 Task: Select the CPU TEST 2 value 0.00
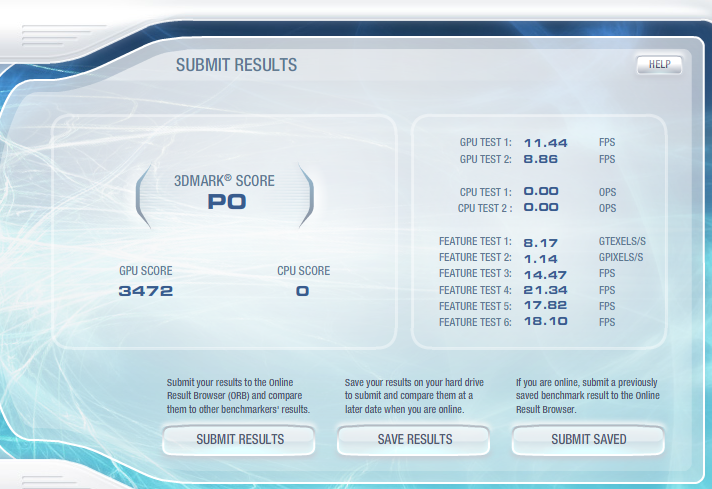pos(541,207)
